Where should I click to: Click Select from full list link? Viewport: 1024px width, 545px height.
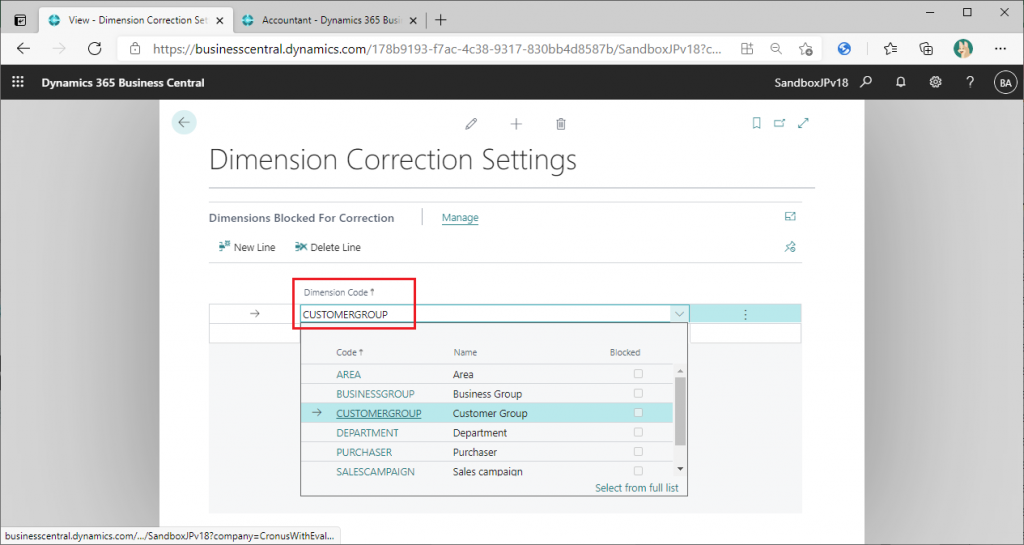click(x=636, y=488)
